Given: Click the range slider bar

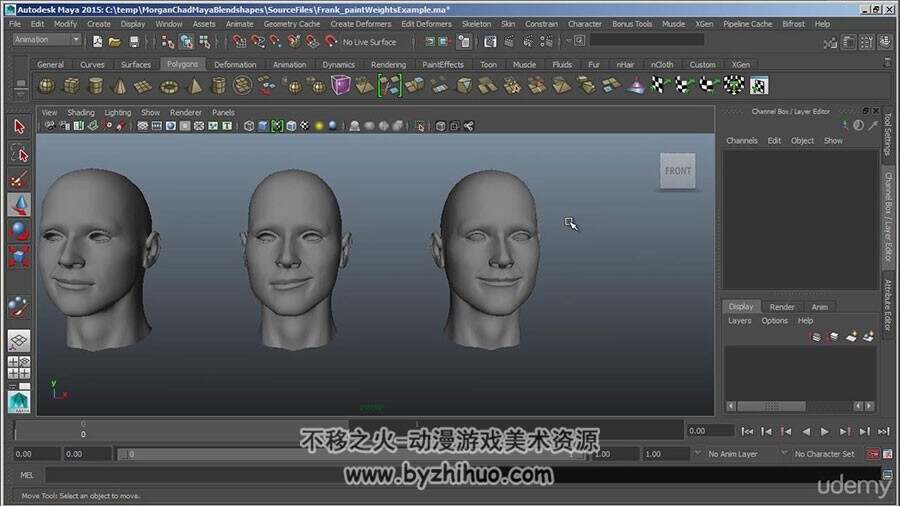Looking at the screenshot, I should coord(350,454).
